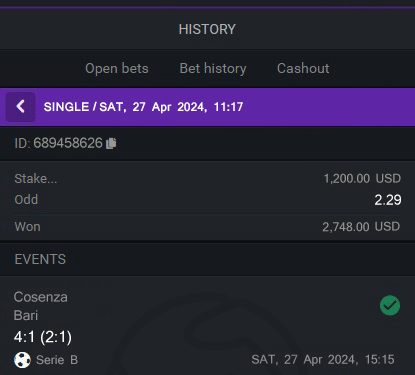Copy the bet ID with the clipboard icon

111,143
